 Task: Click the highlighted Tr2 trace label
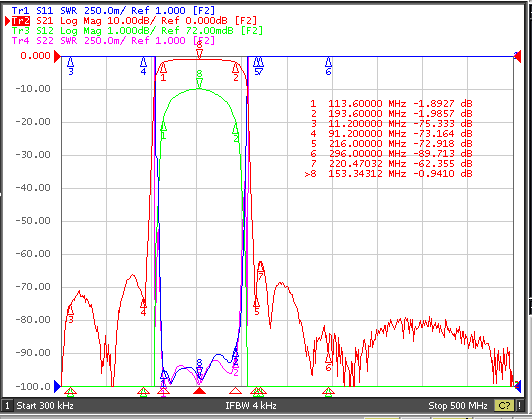coord(21,21)
